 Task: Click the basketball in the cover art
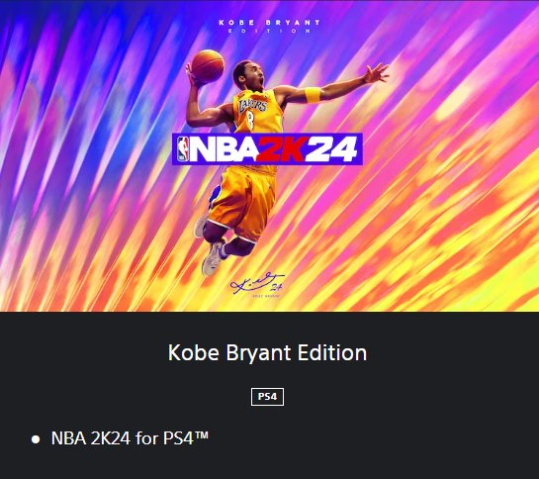tap(208, 66)
